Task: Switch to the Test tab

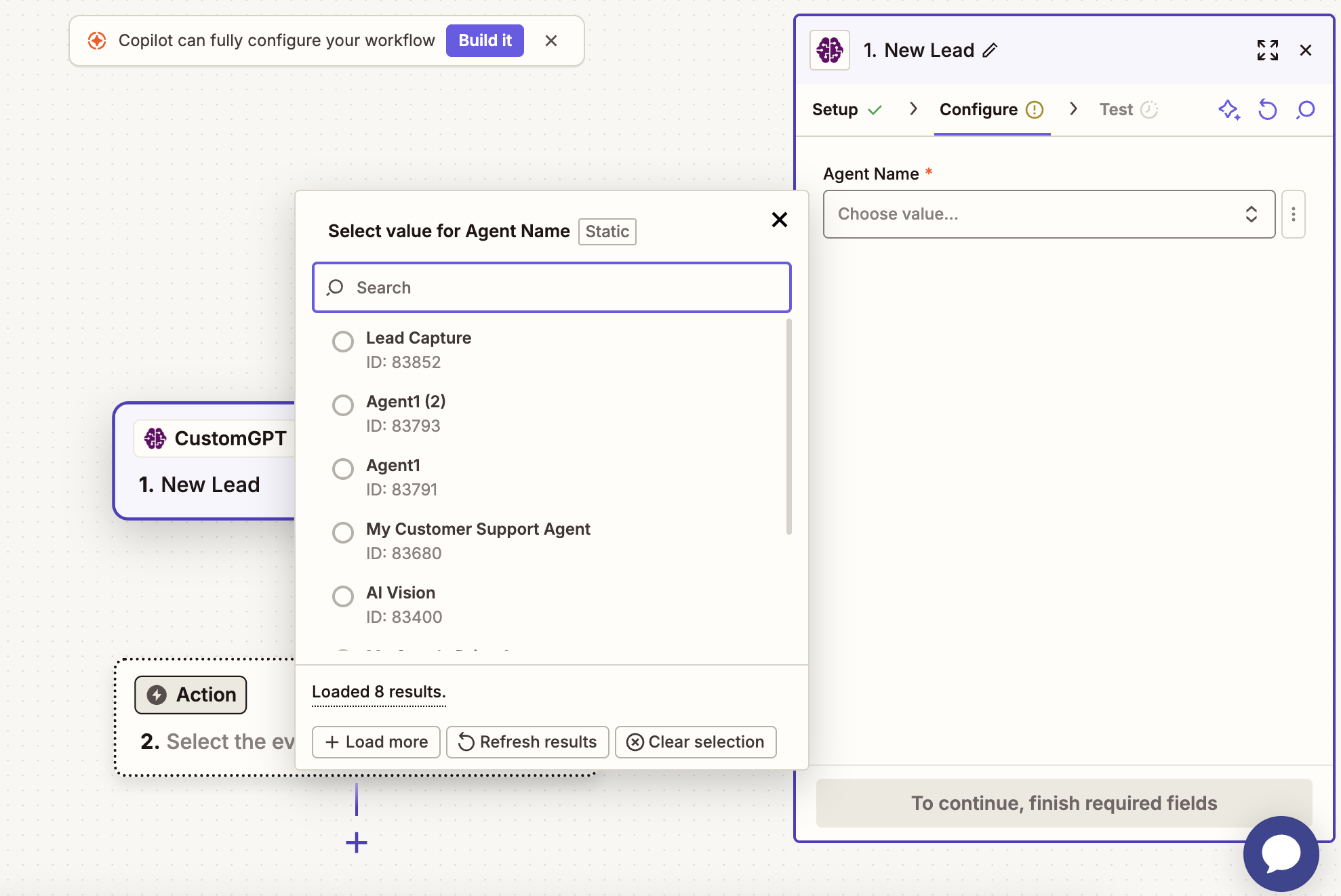Action: click(x=1116, y=110)
